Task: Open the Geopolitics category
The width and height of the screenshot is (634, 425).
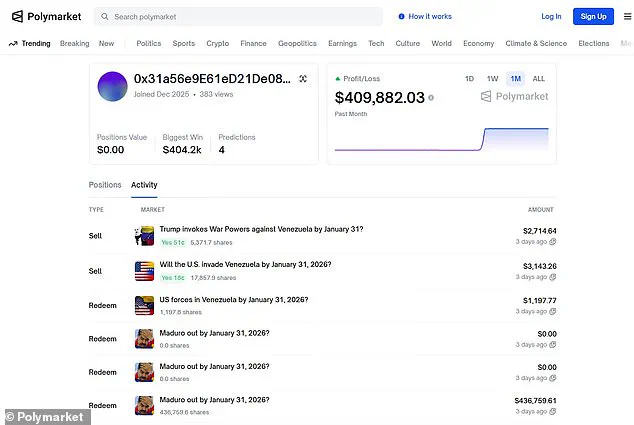Action: point(297,44)
